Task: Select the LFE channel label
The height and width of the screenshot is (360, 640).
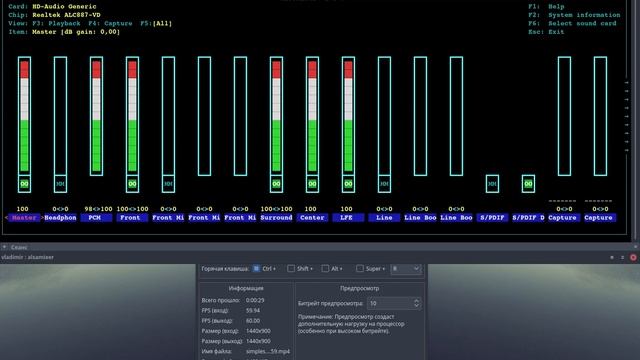Action: tap(348, 218)
